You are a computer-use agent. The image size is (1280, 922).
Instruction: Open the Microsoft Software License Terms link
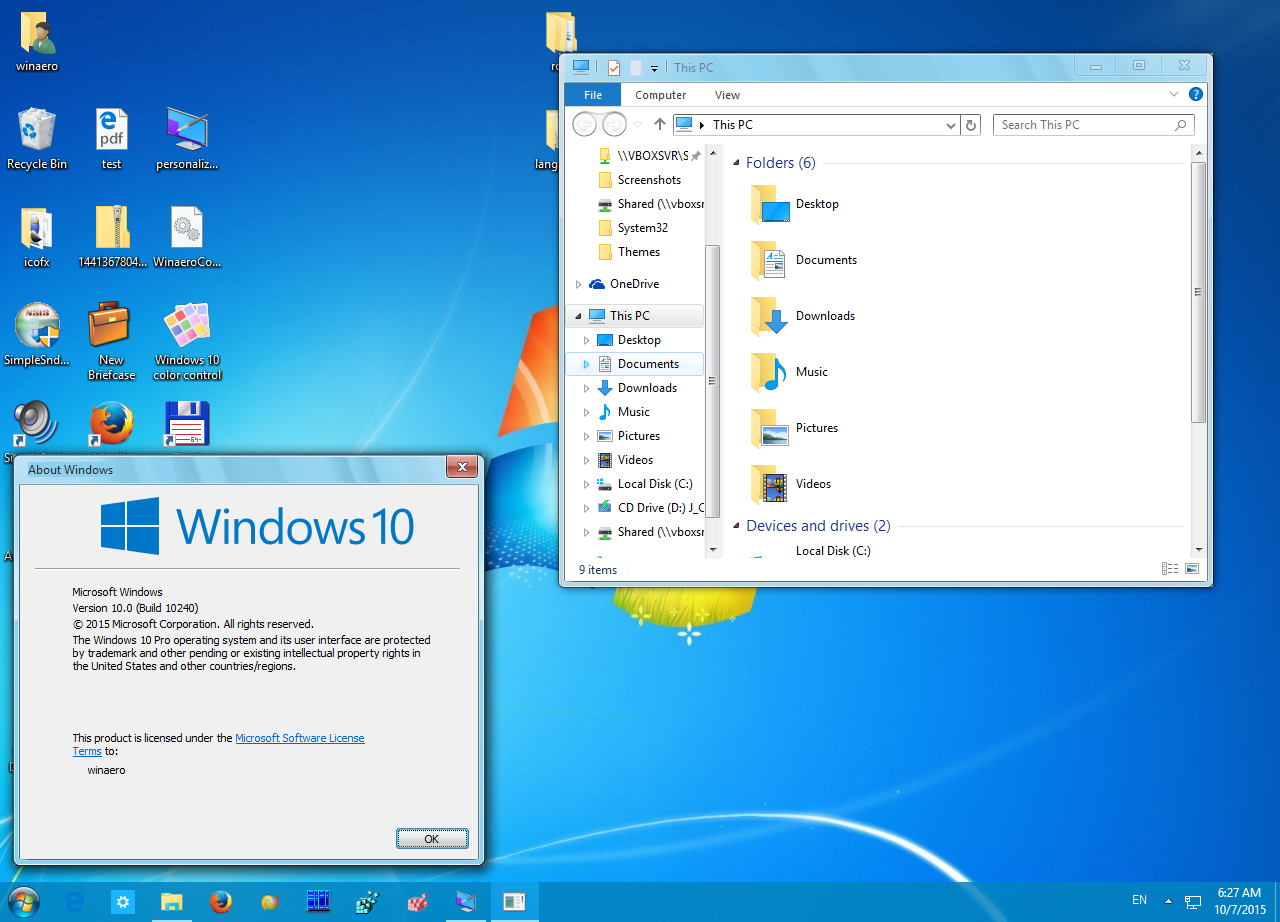299,738
